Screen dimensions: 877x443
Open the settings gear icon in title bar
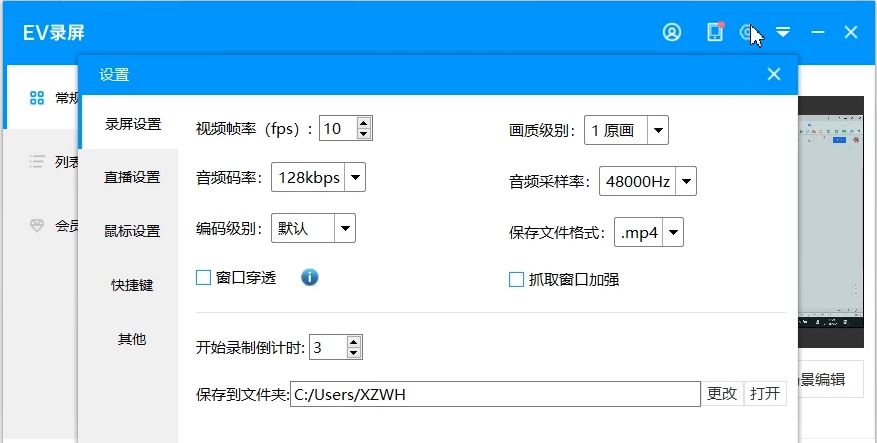tap(747, 32)
